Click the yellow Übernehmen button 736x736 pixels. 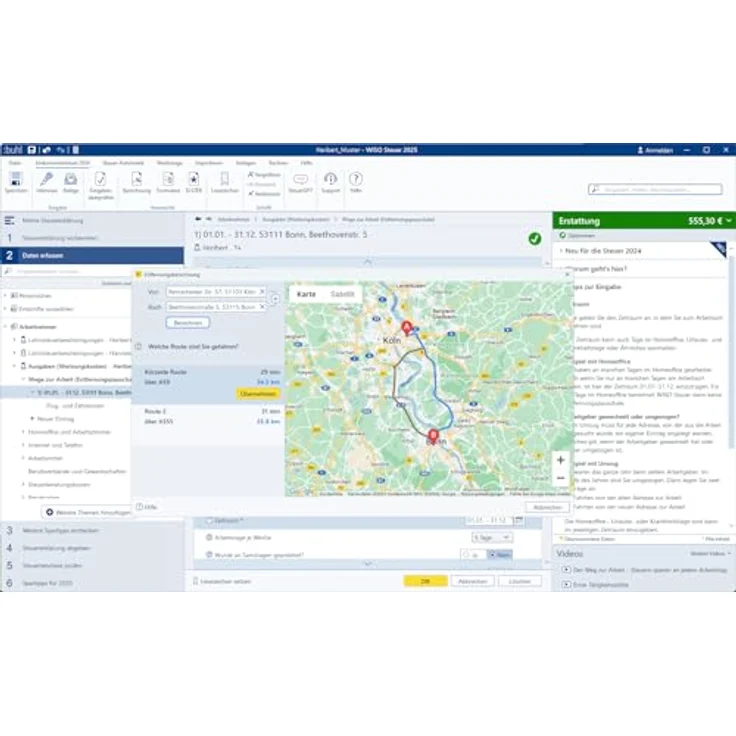coord(258,393)
